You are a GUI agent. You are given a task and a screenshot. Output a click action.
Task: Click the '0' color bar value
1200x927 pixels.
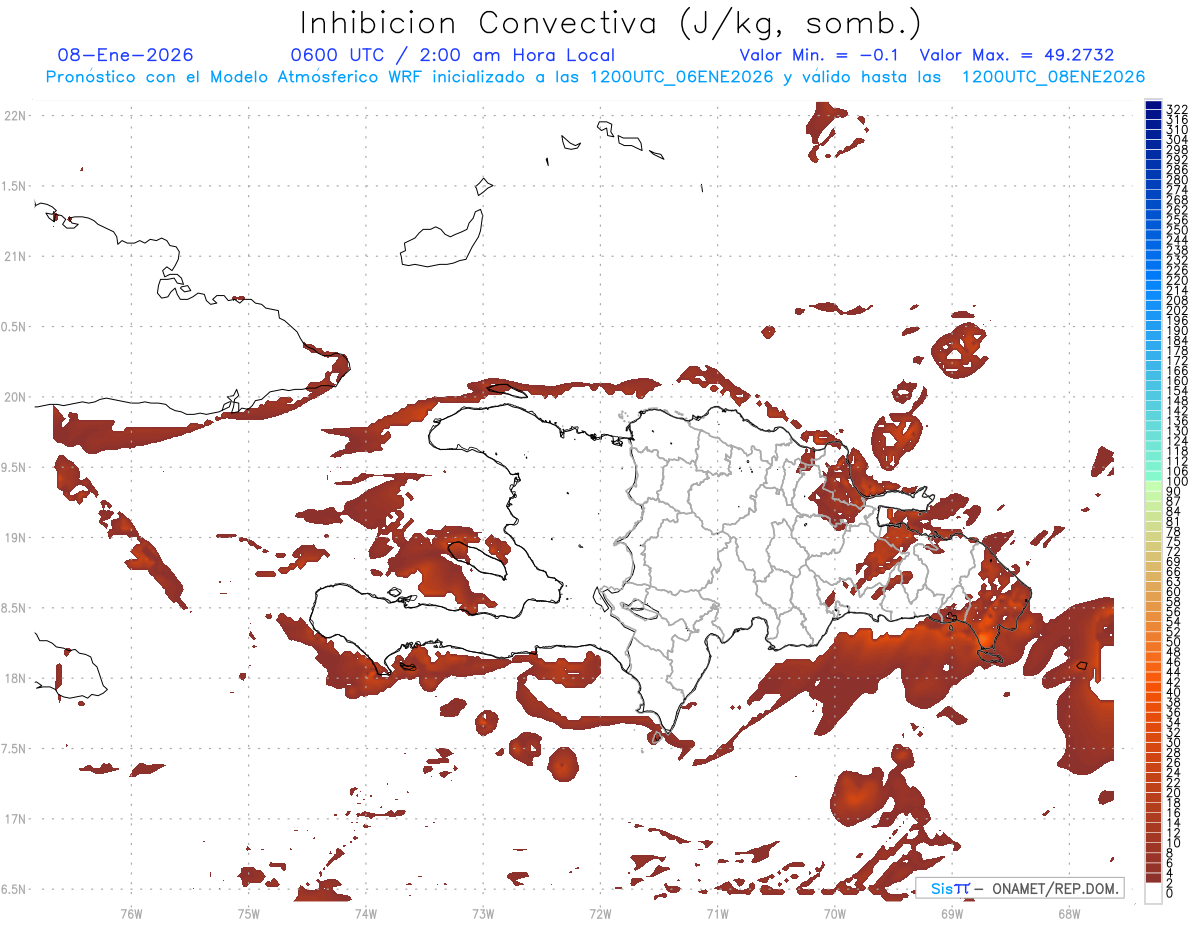[x=1170, y=892]
